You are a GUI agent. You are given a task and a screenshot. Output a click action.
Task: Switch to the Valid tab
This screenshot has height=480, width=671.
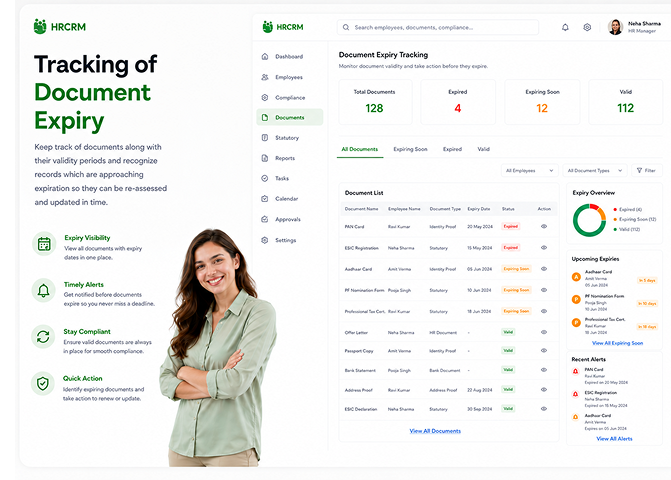click(x=484, y=149)
